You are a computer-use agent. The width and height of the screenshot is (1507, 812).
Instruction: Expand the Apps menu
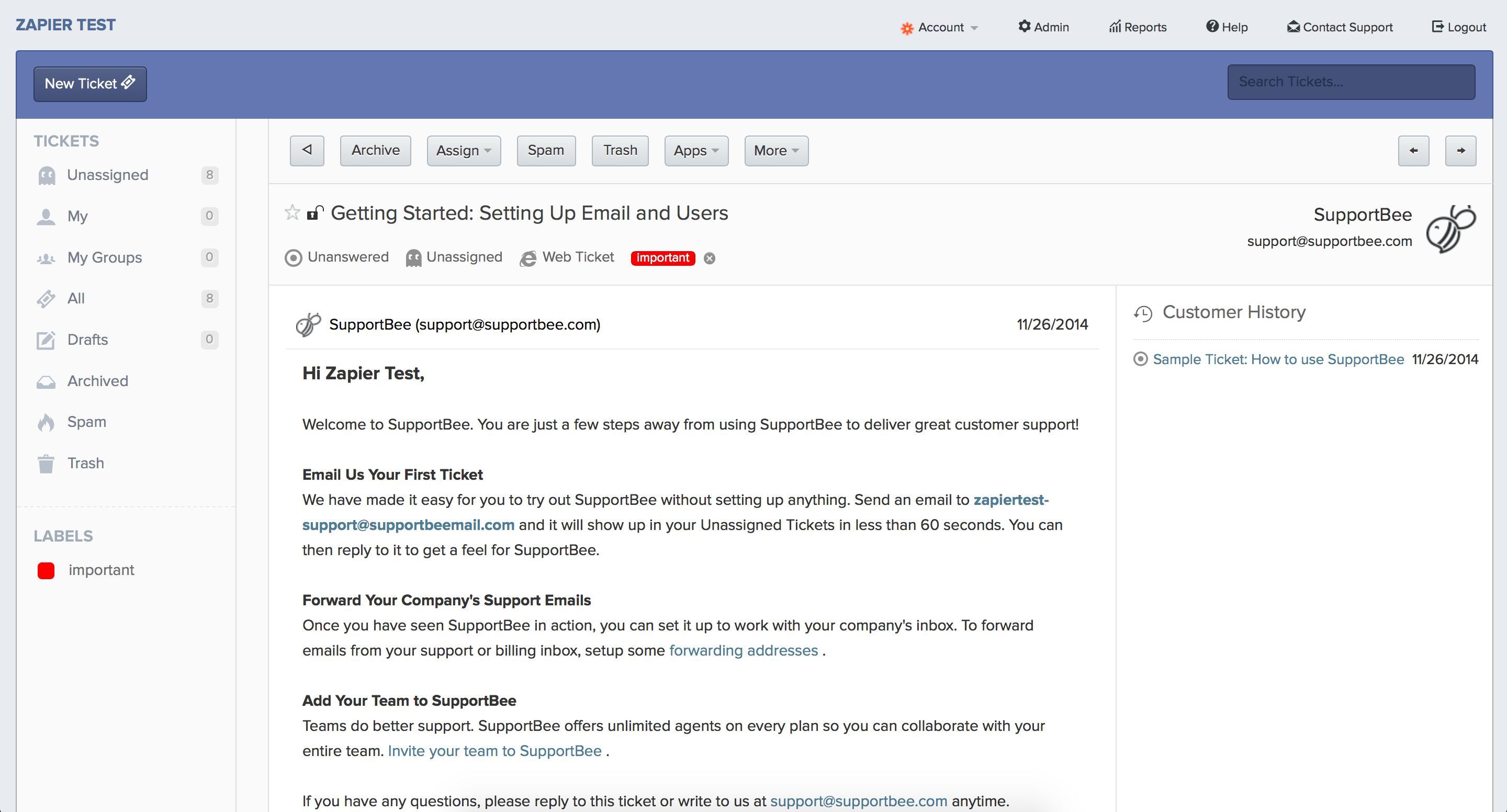point(695,150)
